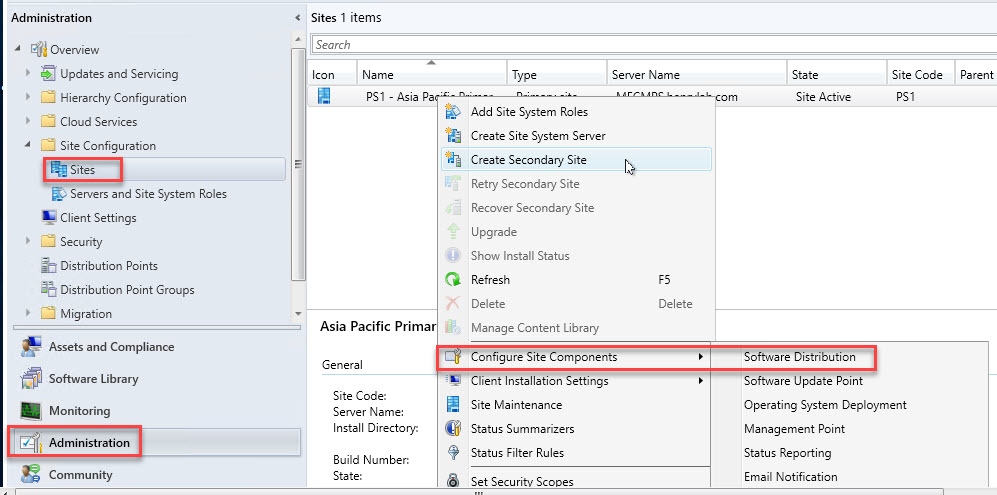
Task: Click the Site Maintenance icon
Action: [453, 405]
